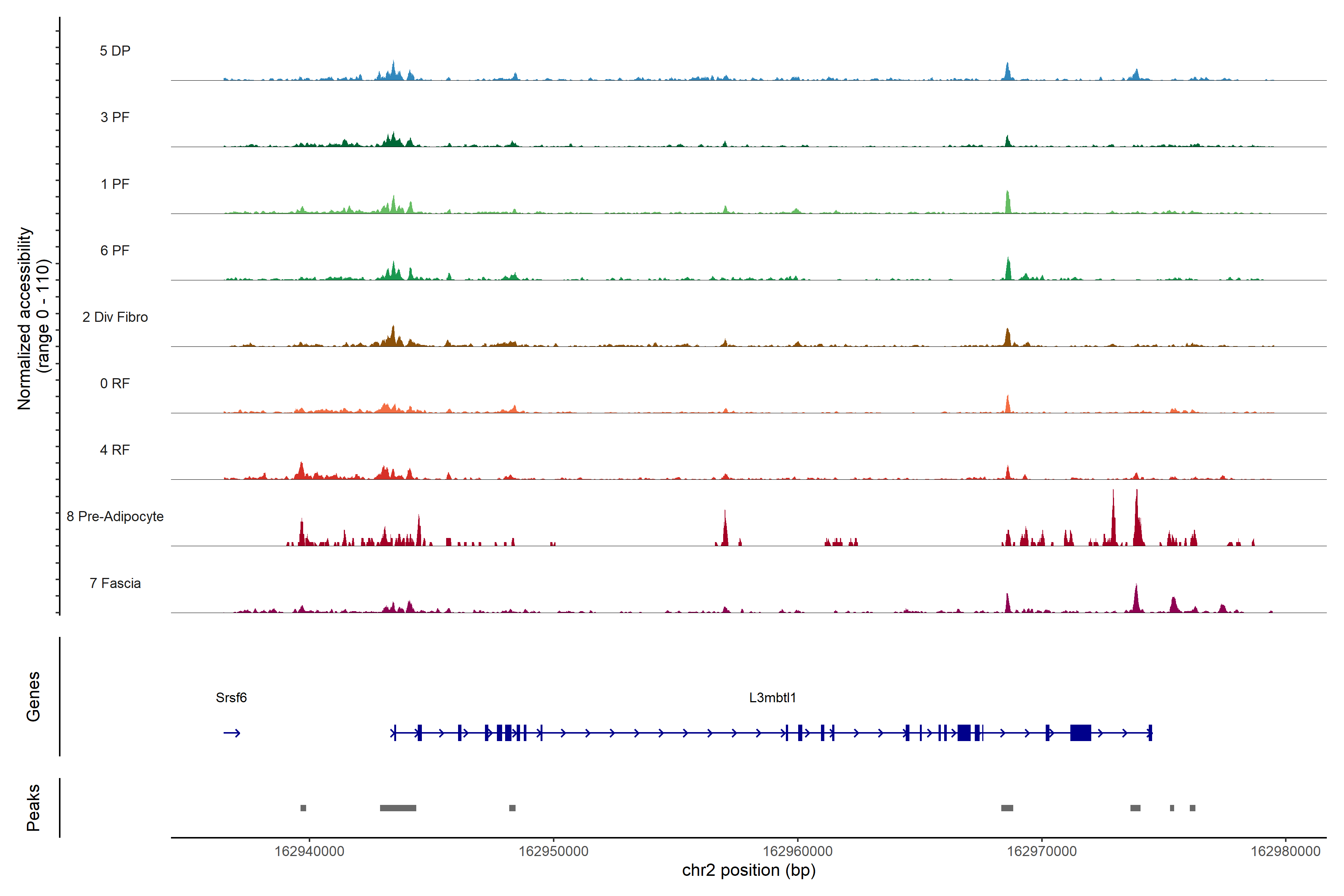This screenshot has width=1344, height=896.
Task: Select the 5 DP track label
Action: tap(115, 51)
